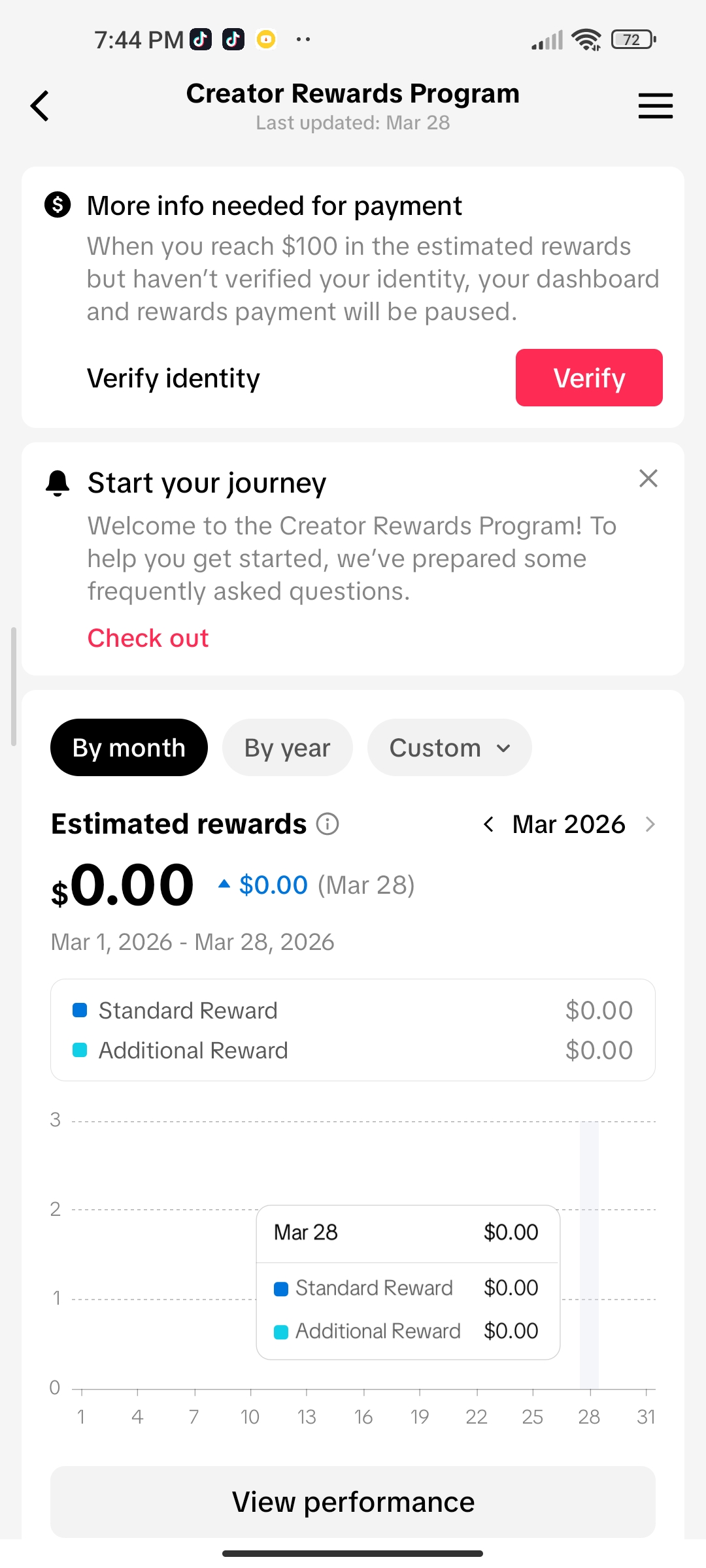Open the hamburger menu icon
Image resolution: width=706 pixels, height=1568 pixels.
655,106
